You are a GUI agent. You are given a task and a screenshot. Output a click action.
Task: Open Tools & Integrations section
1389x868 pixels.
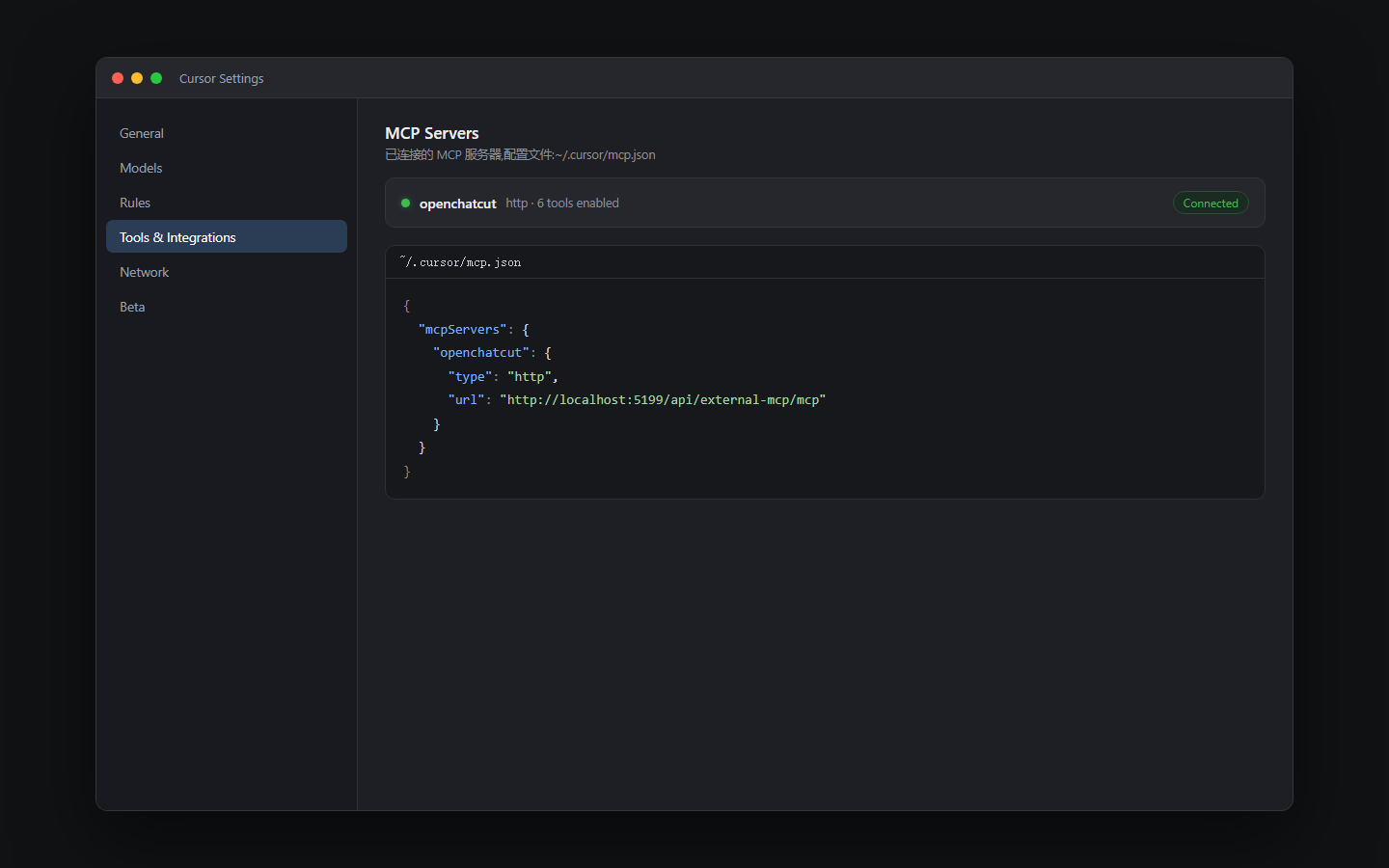pos(227,237)
